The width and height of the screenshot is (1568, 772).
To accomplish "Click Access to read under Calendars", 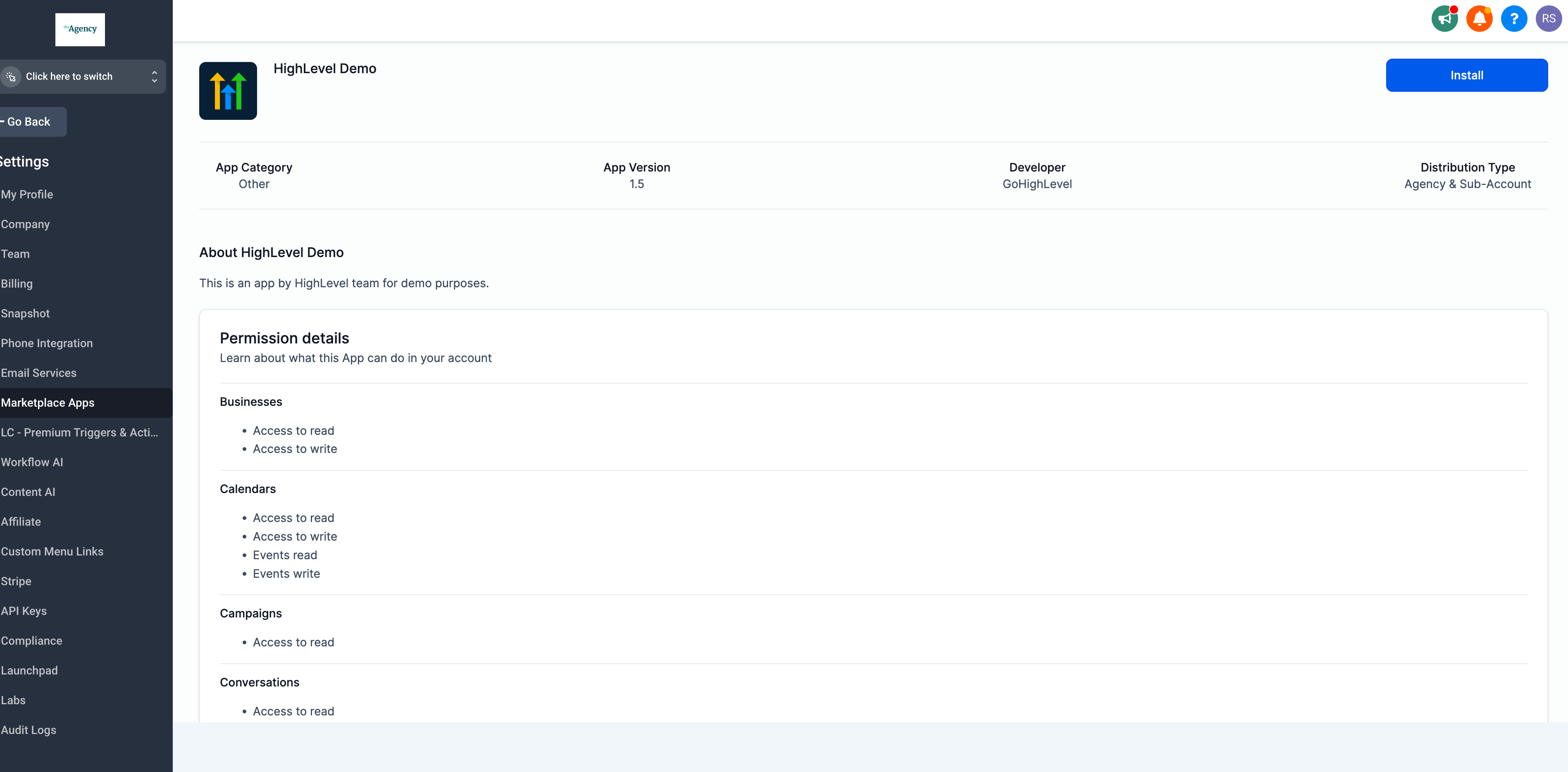I will coord(293,518).
